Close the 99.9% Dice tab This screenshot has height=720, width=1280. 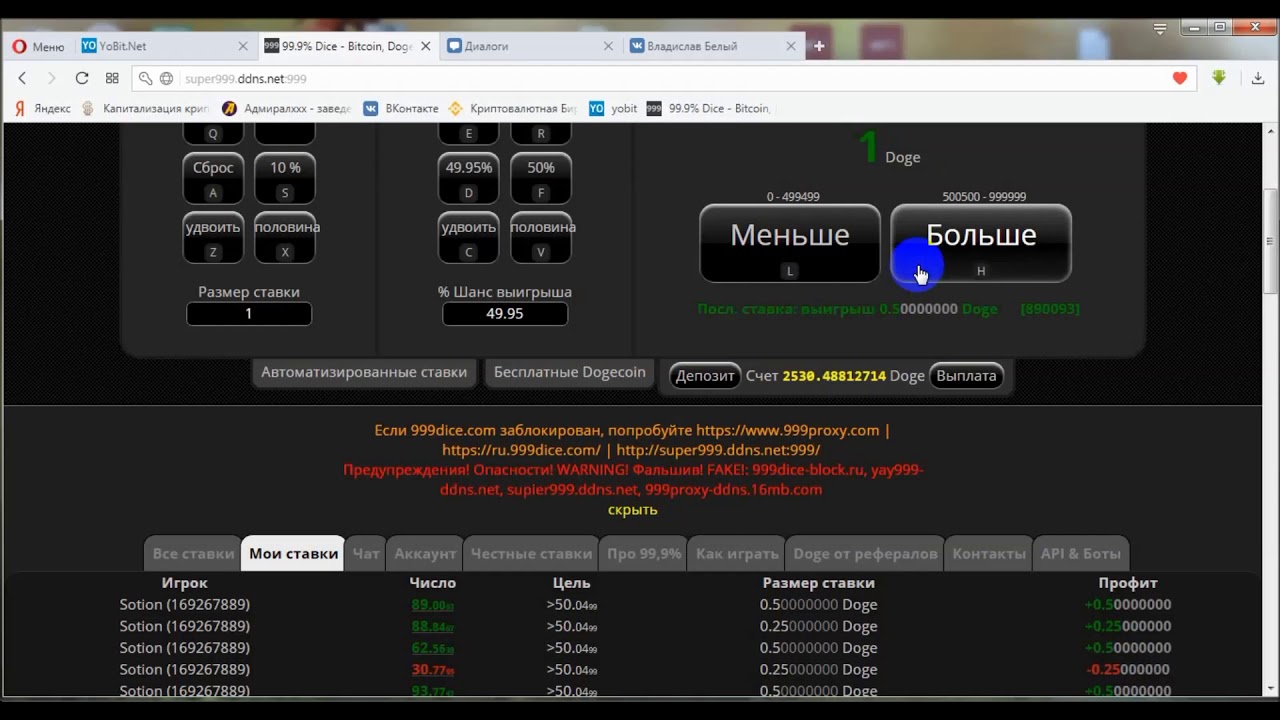click(x=426, y=46)
